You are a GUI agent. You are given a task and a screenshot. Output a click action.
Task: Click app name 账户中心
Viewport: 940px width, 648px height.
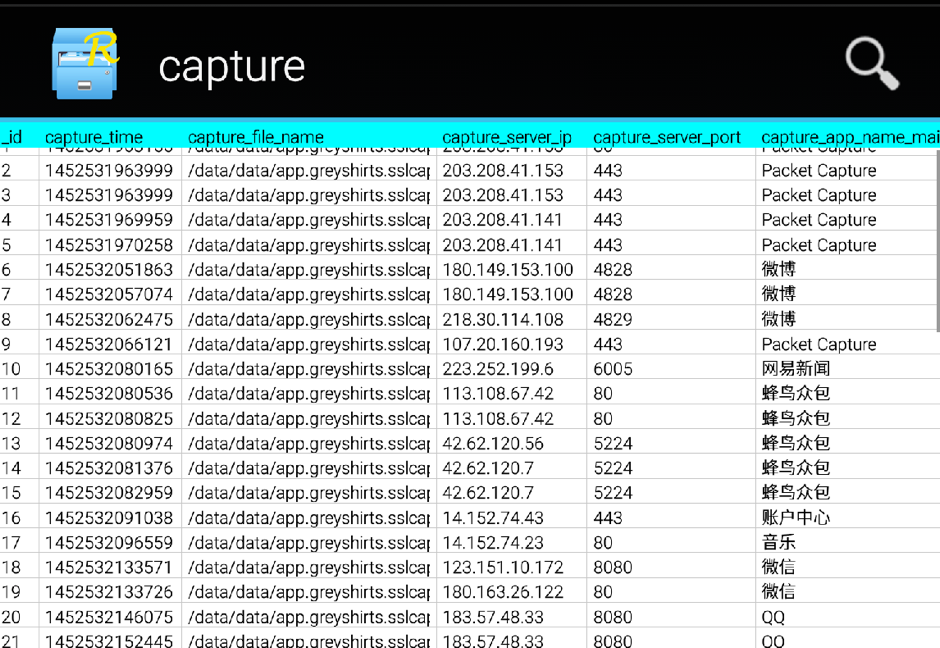796,517
